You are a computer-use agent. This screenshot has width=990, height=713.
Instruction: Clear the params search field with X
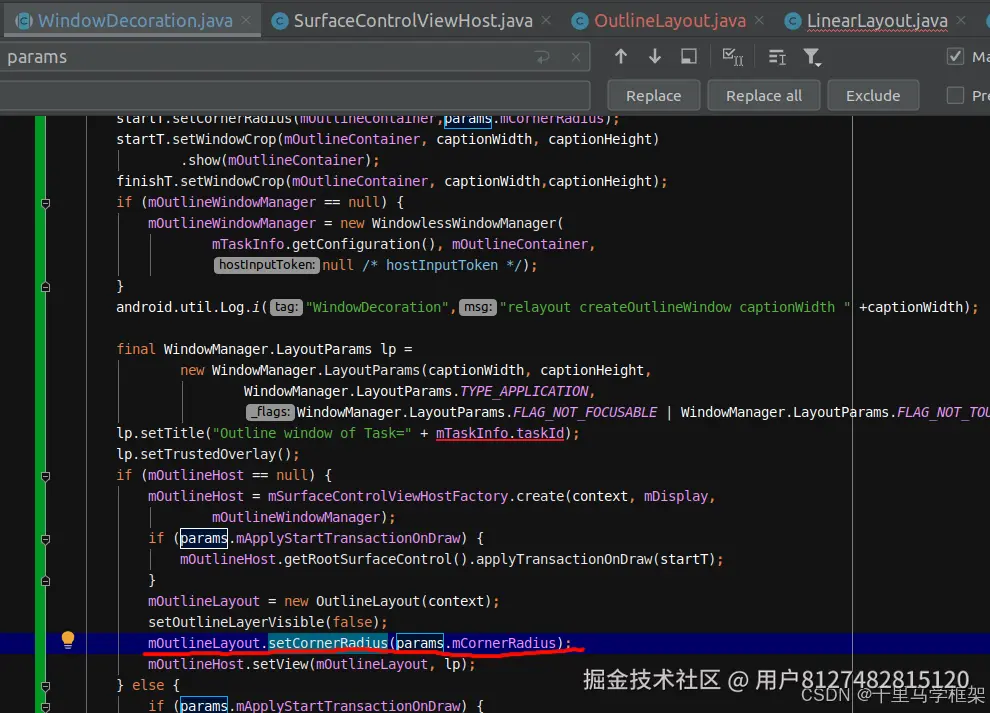576,57
